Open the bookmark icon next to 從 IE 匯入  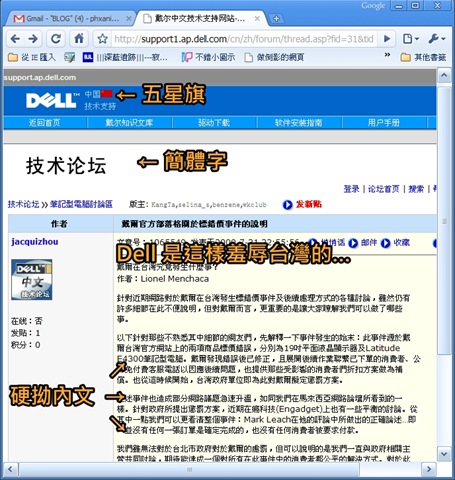69,58
